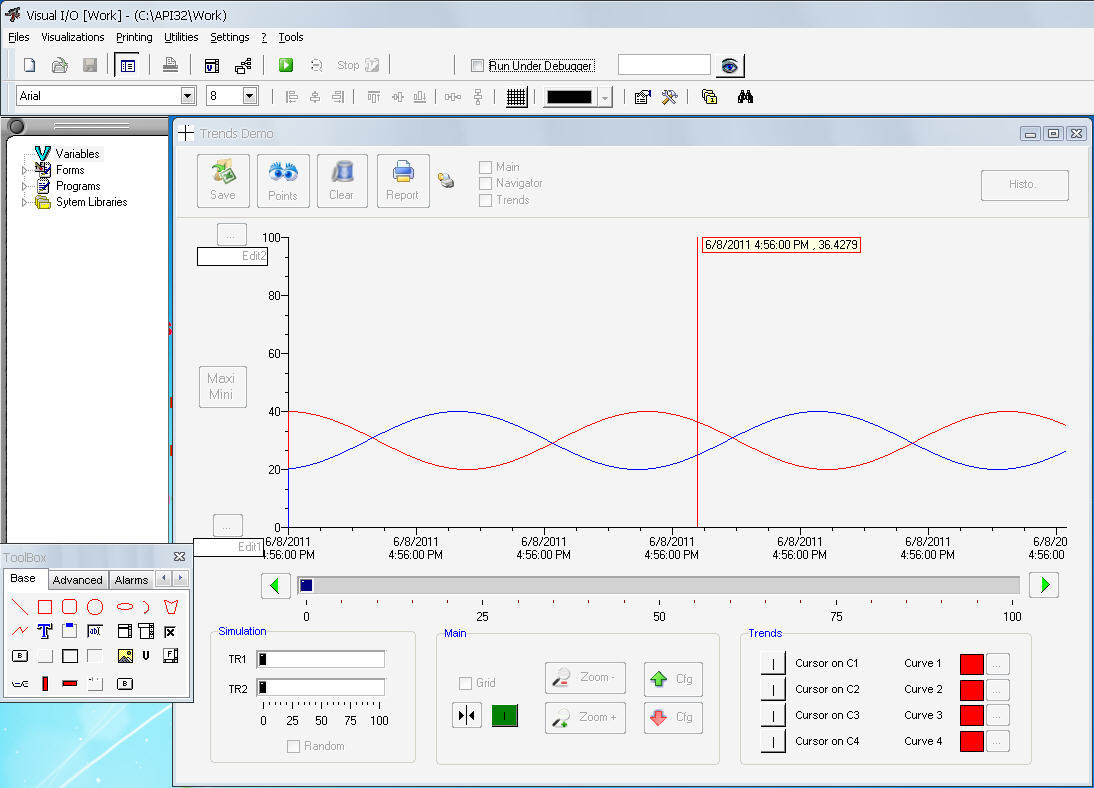Viewport: 1094px width, 788px height.
Task: Expand the Sytem Libraries tree node
Action: [24, 202]
